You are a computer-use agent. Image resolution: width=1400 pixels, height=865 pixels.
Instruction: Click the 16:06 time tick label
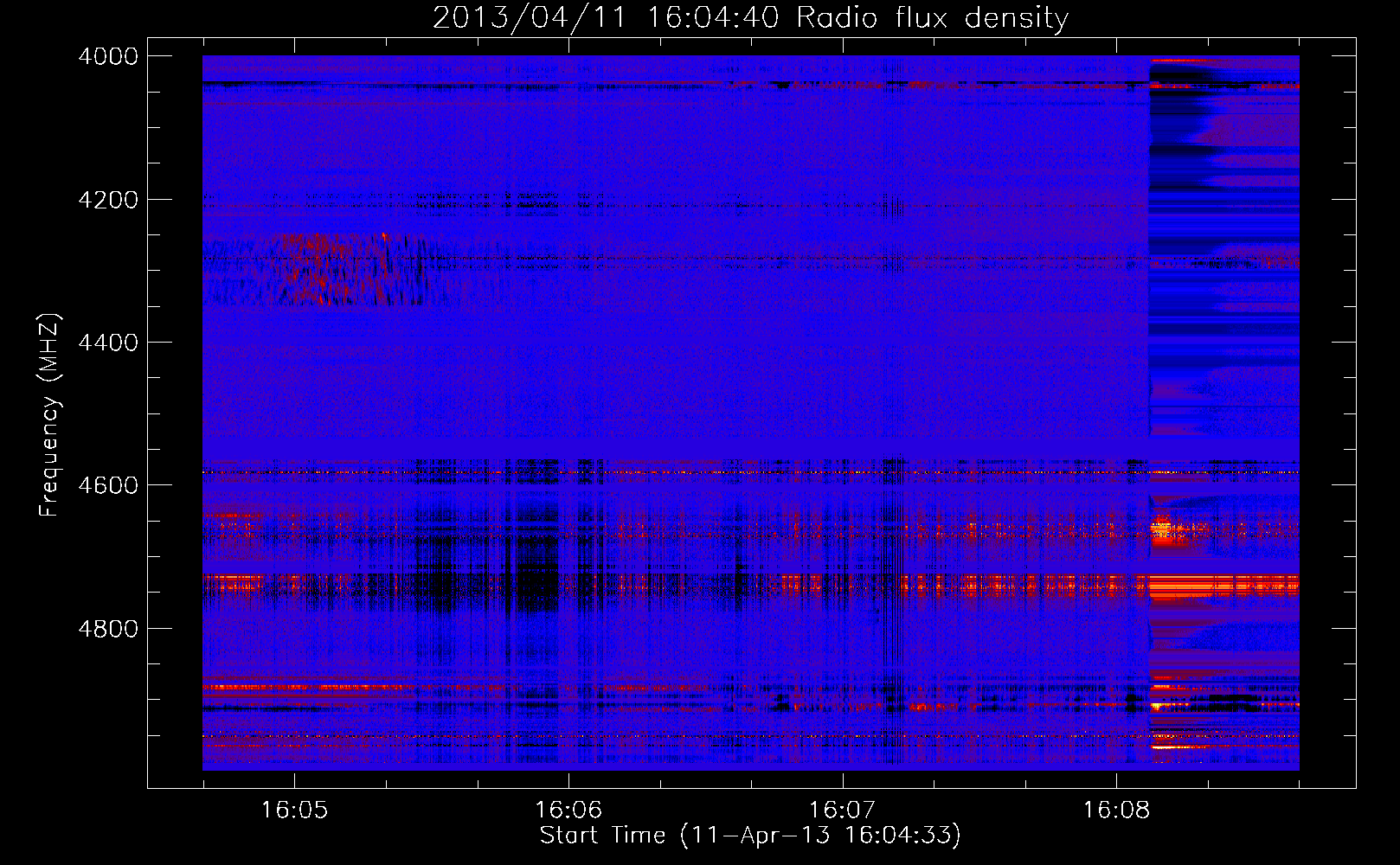(568, 811)
